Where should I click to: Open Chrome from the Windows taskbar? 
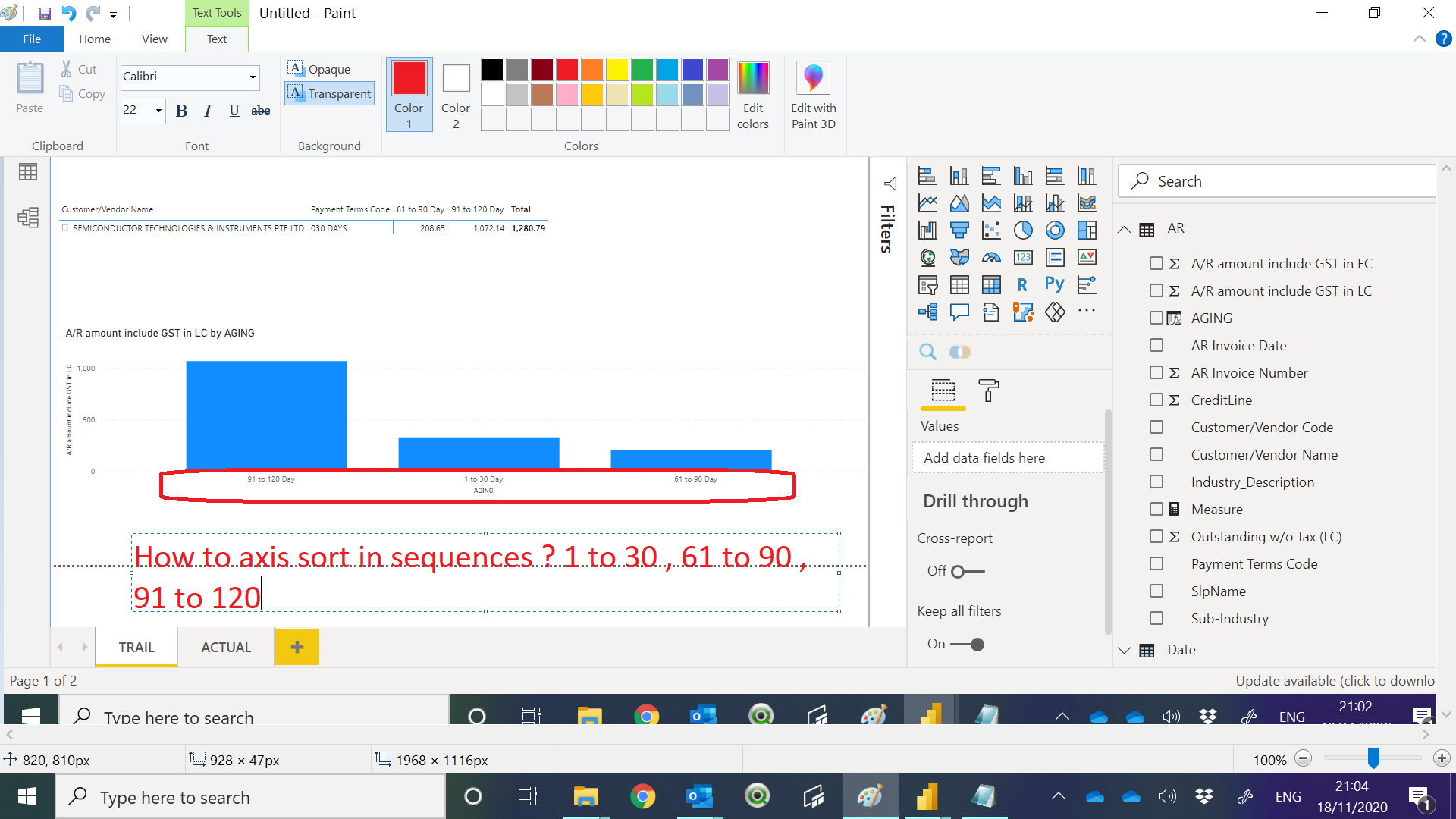(x=643, y=796)
